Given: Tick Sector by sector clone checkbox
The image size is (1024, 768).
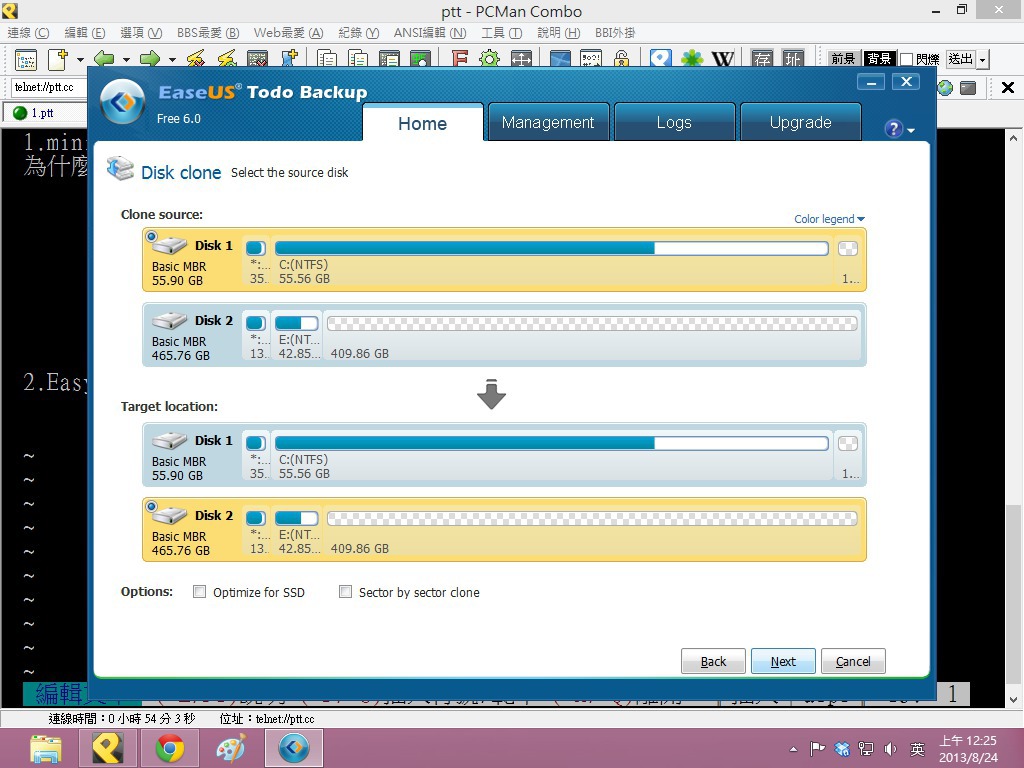Looking at the screenshot, I should (345, 592).
